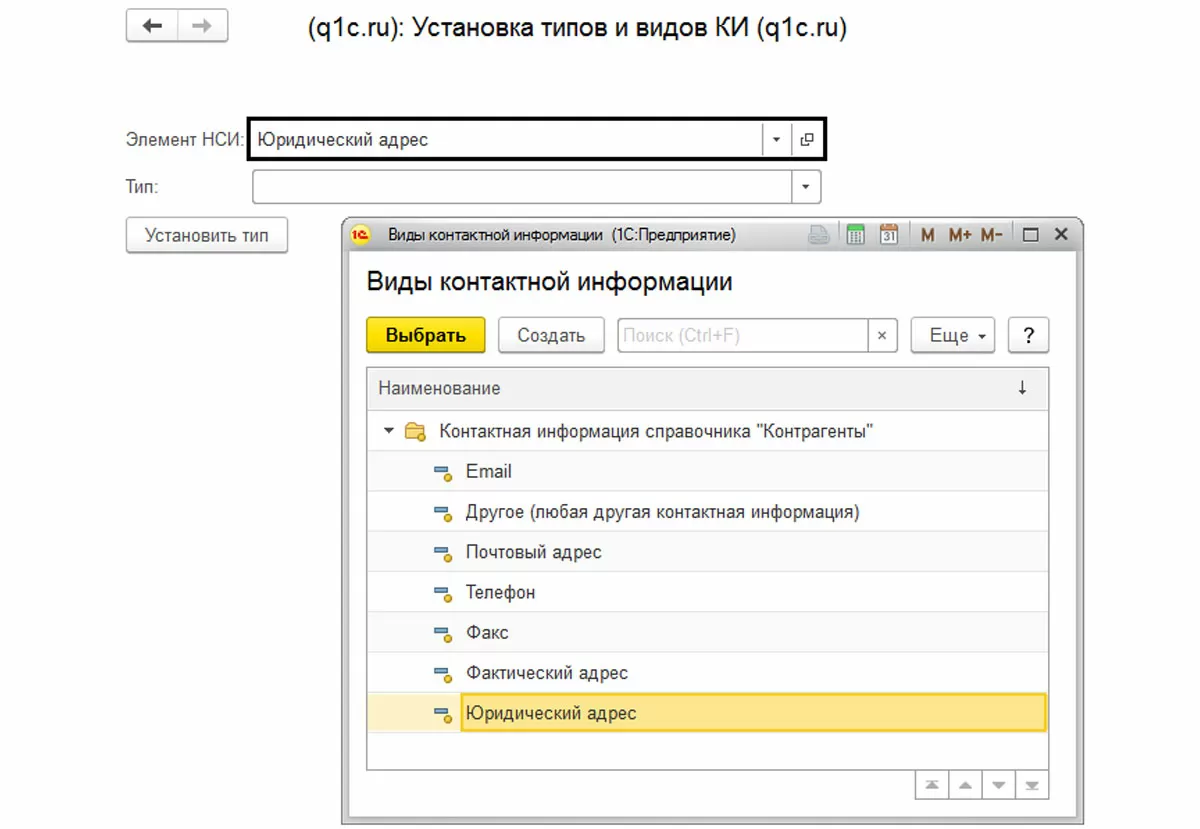Image resolution: width=1200 pixels, height=829 pixels.
Task: Select the Почтовый адрес item
Action: [533, 552]
